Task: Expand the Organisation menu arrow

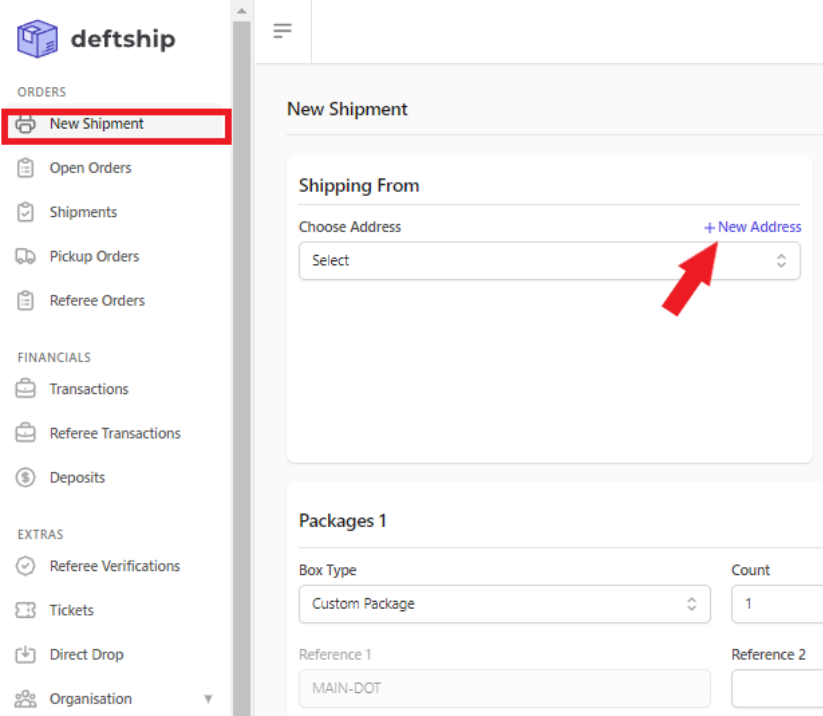Action: [x=208, y=699]
